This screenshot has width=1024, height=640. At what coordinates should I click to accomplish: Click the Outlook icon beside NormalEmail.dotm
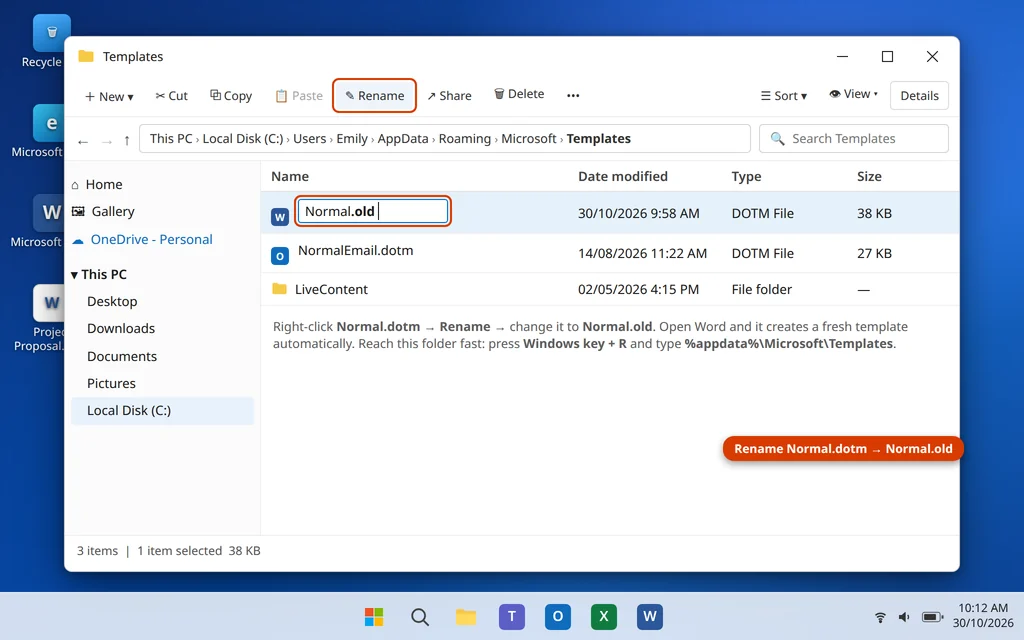click(280, 256)
